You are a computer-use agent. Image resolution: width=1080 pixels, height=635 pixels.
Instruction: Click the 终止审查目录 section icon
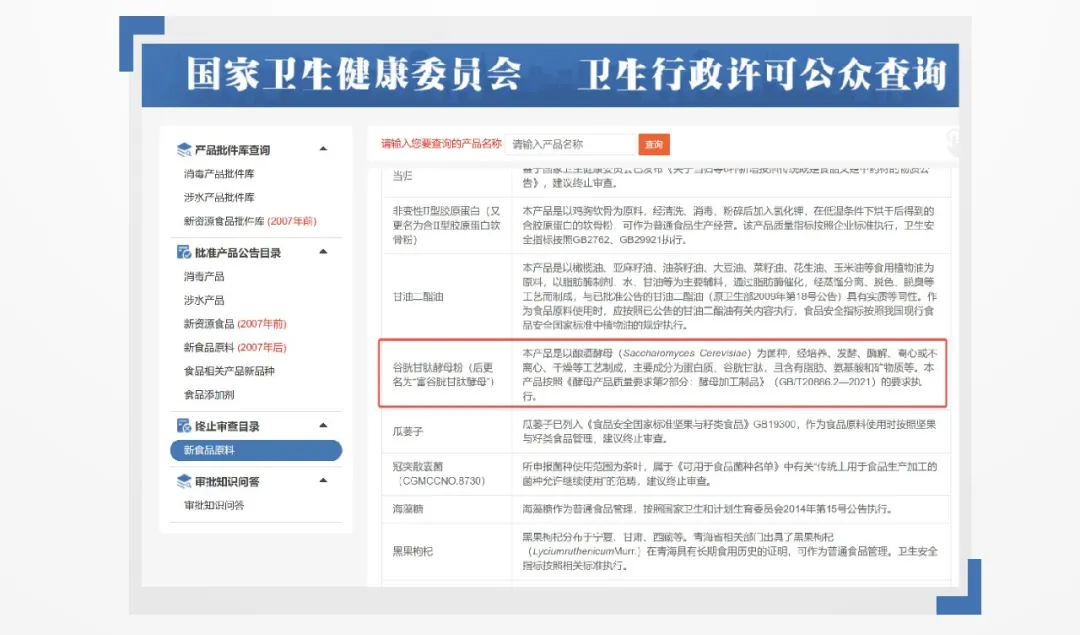pos(184,426)
